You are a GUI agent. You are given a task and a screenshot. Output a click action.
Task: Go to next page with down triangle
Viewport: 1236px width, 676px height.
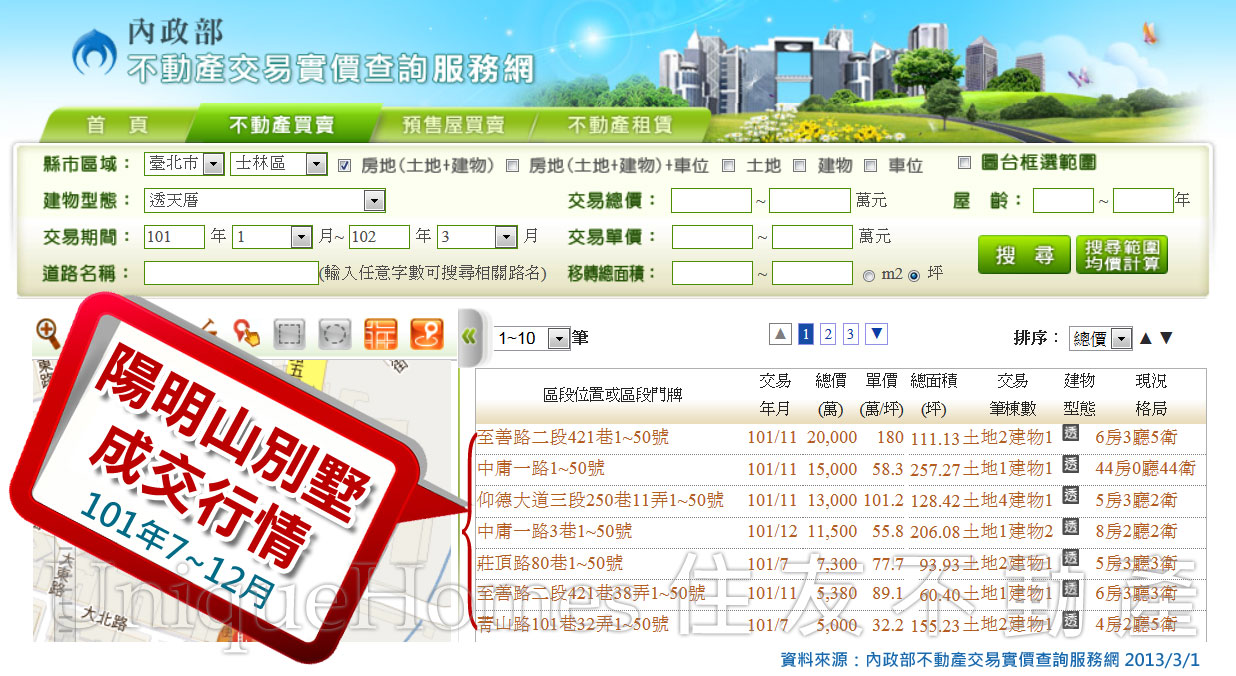(x=876, y=334)
